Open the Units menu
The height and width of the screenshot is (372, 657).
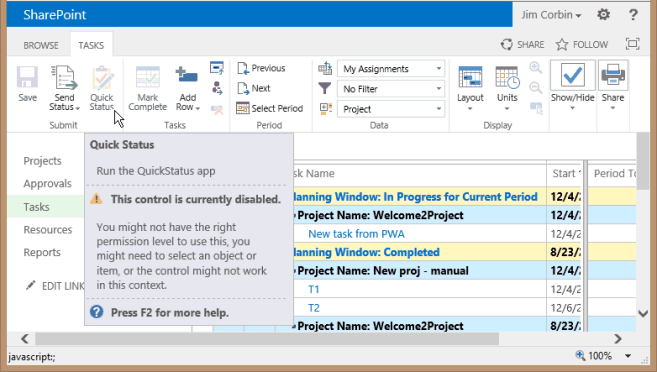(507, 88)
